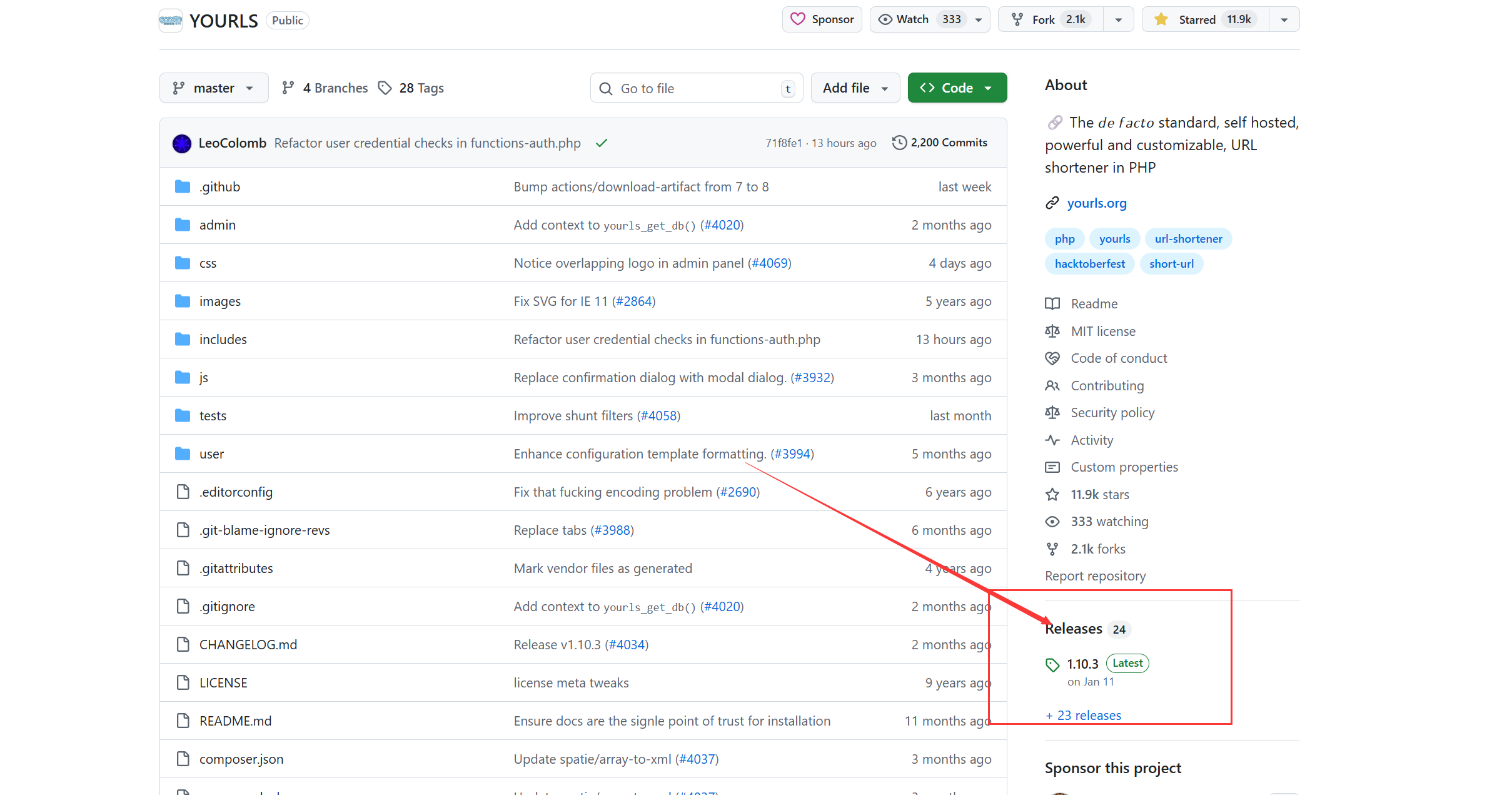Click the + 23 releases link
This screenshot has width=1512, height=795.
click(1083, 715)
